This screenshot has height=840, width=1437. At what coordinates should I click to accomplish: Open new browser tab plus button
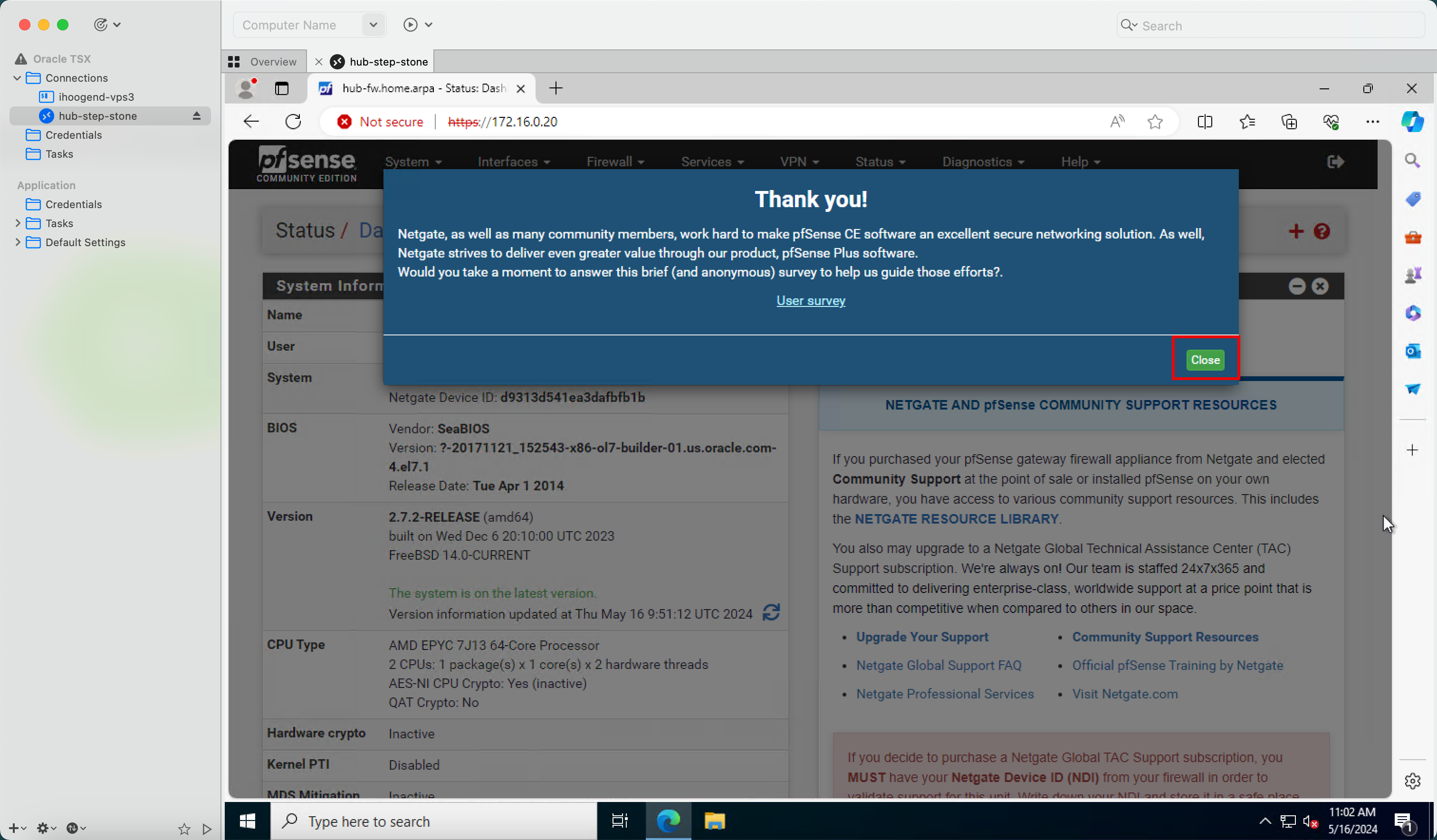click(556, 88)
